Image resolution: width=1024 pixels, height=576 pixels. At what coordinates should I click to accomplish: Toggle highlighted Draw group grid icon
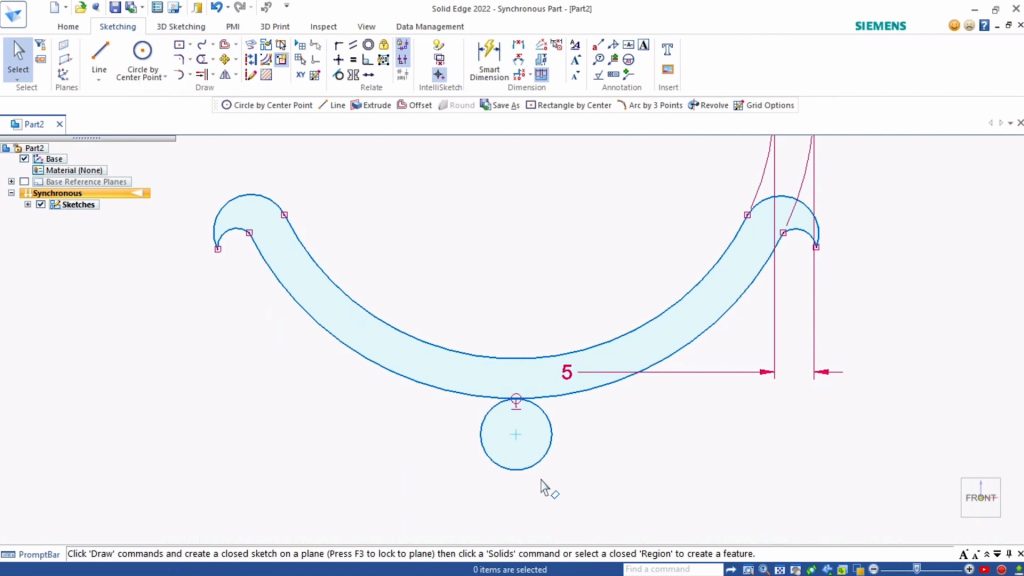coord(281,60)
